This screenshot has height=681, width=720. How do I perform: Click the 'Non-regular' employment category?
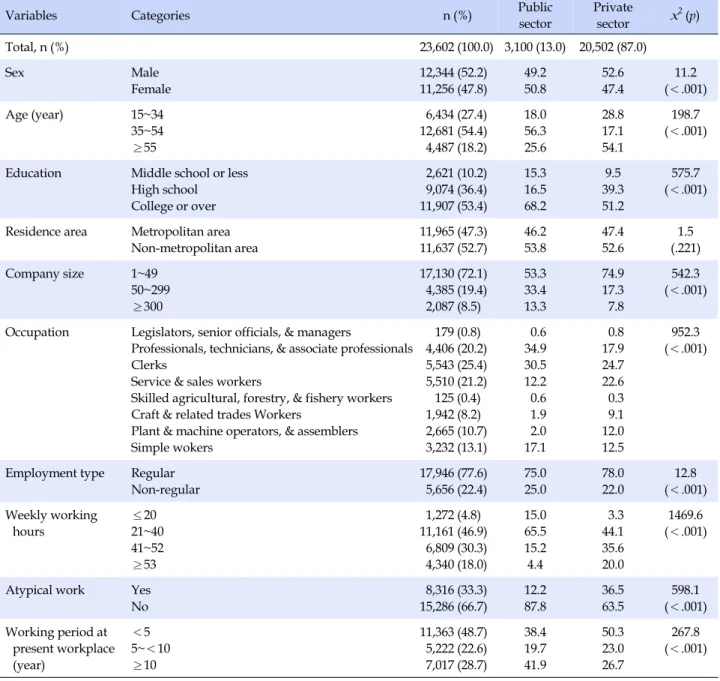[x=165, y=490]
